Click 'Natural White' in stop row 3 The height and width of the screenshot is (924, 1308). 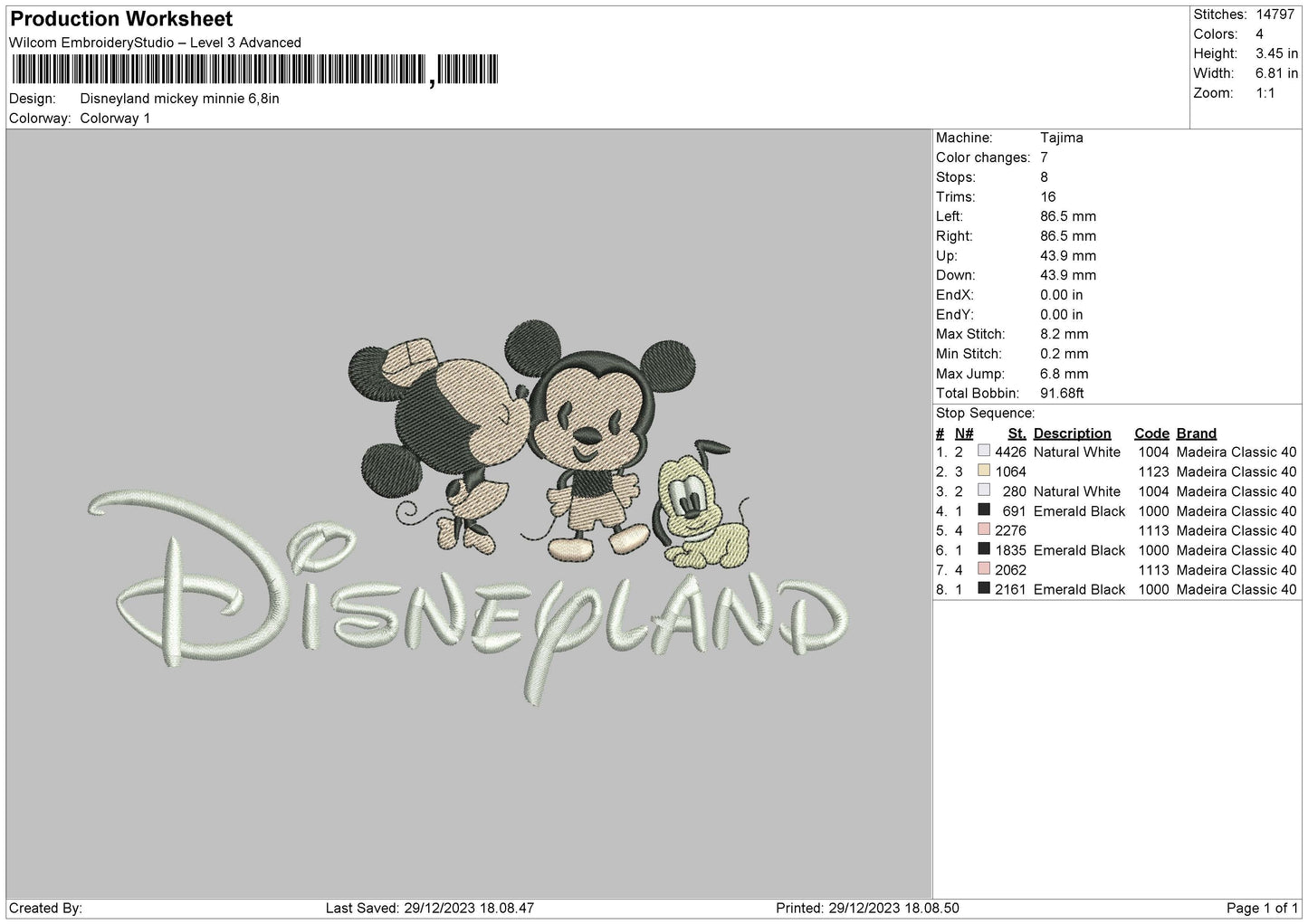1076,491
